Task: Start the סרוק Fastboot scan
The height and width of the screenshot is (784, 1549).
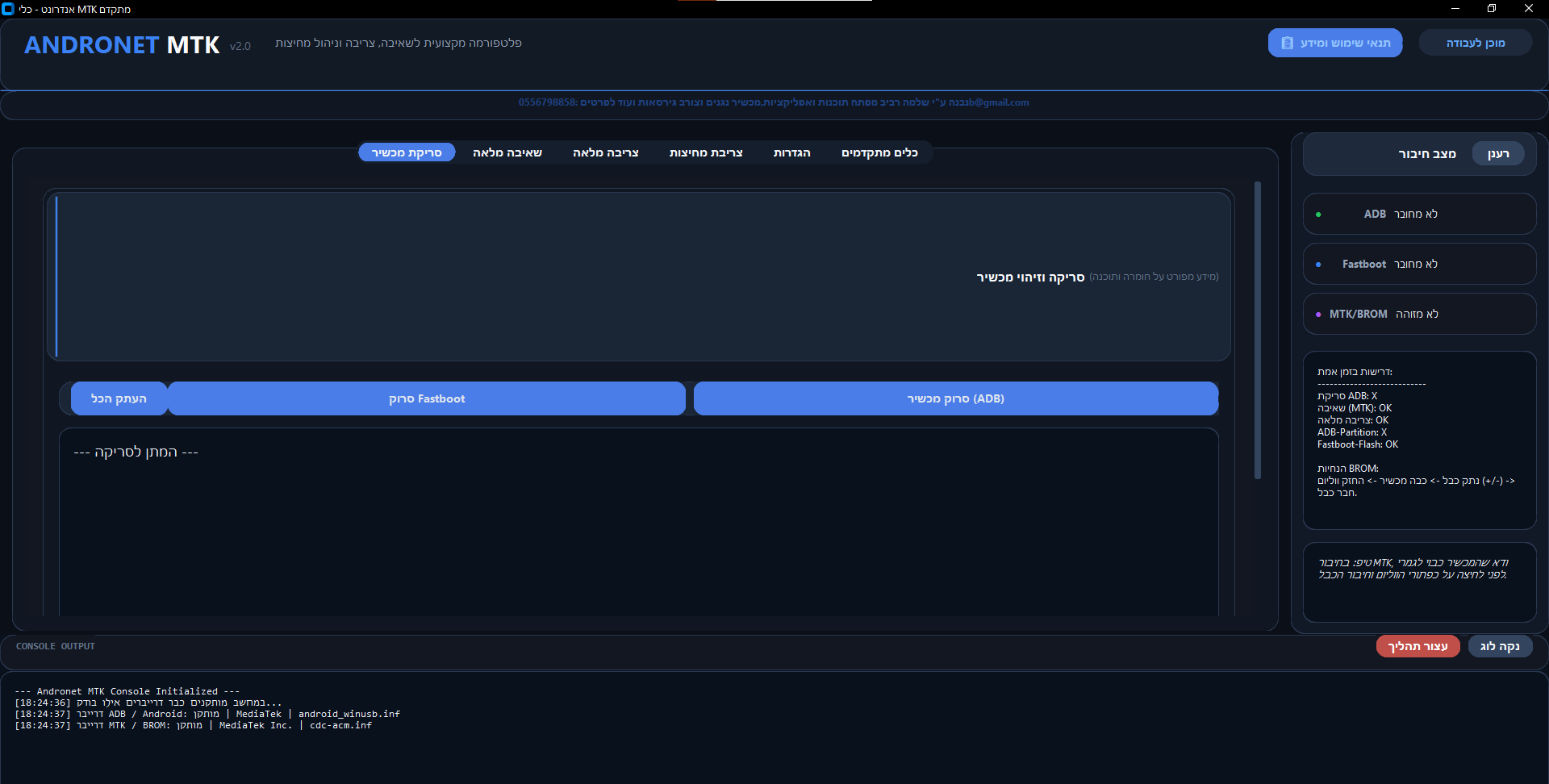Action: coord(427,398)
